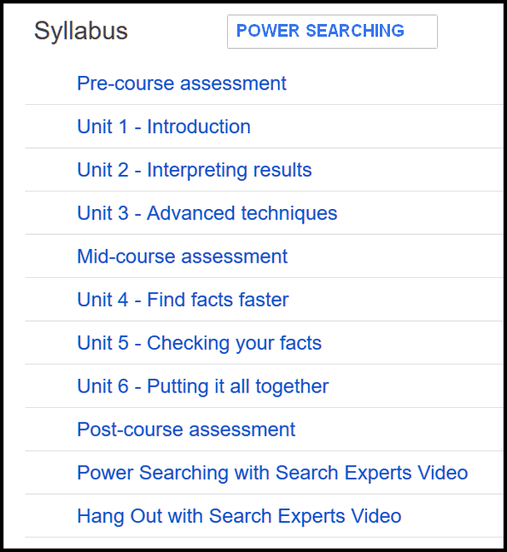Go to Unit 4 - Find facts faster
507x552 pixels.
pyautogui.click(x=183, y=300)
